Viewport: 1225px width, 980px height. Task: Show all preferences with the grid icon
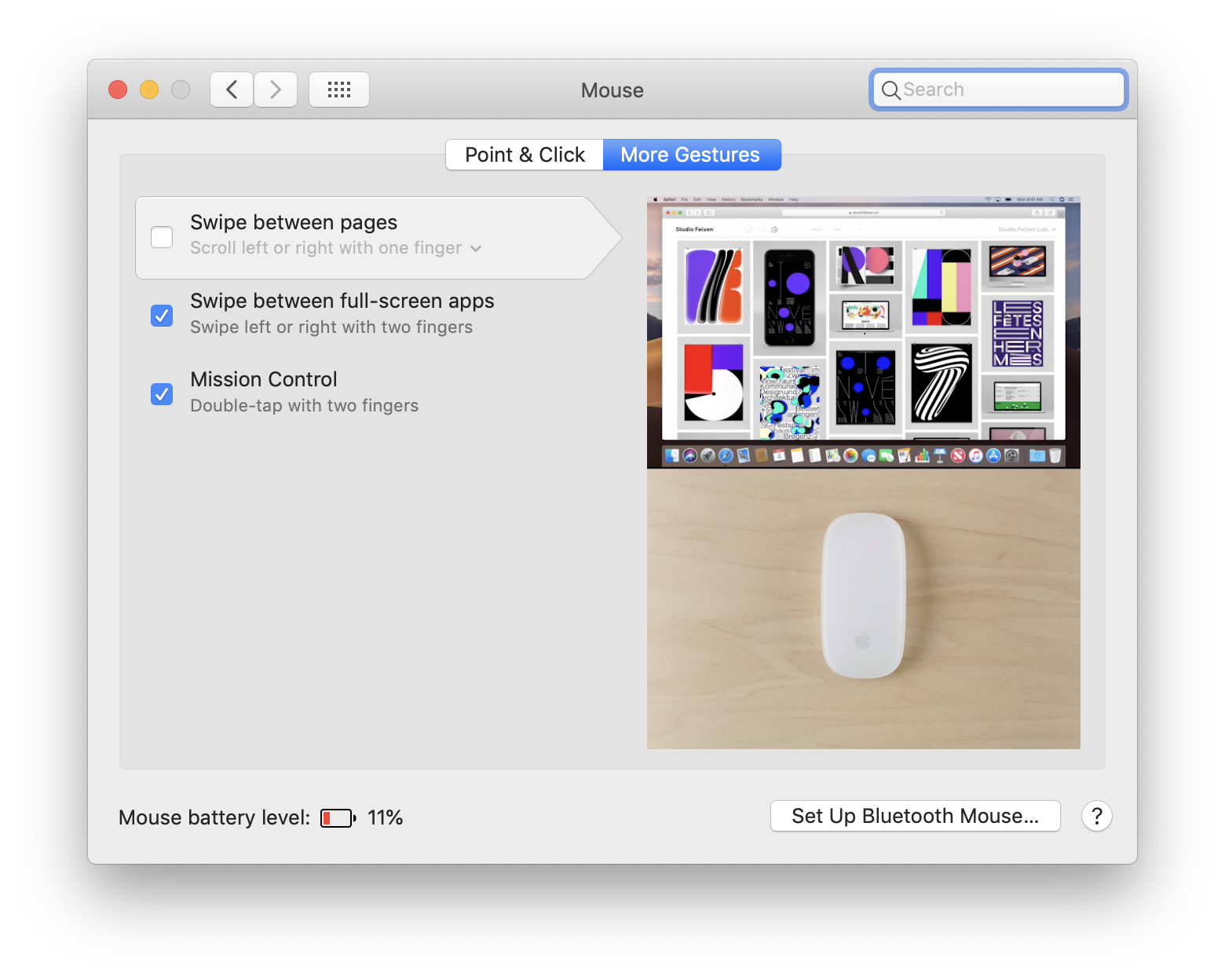pos(339,90)
